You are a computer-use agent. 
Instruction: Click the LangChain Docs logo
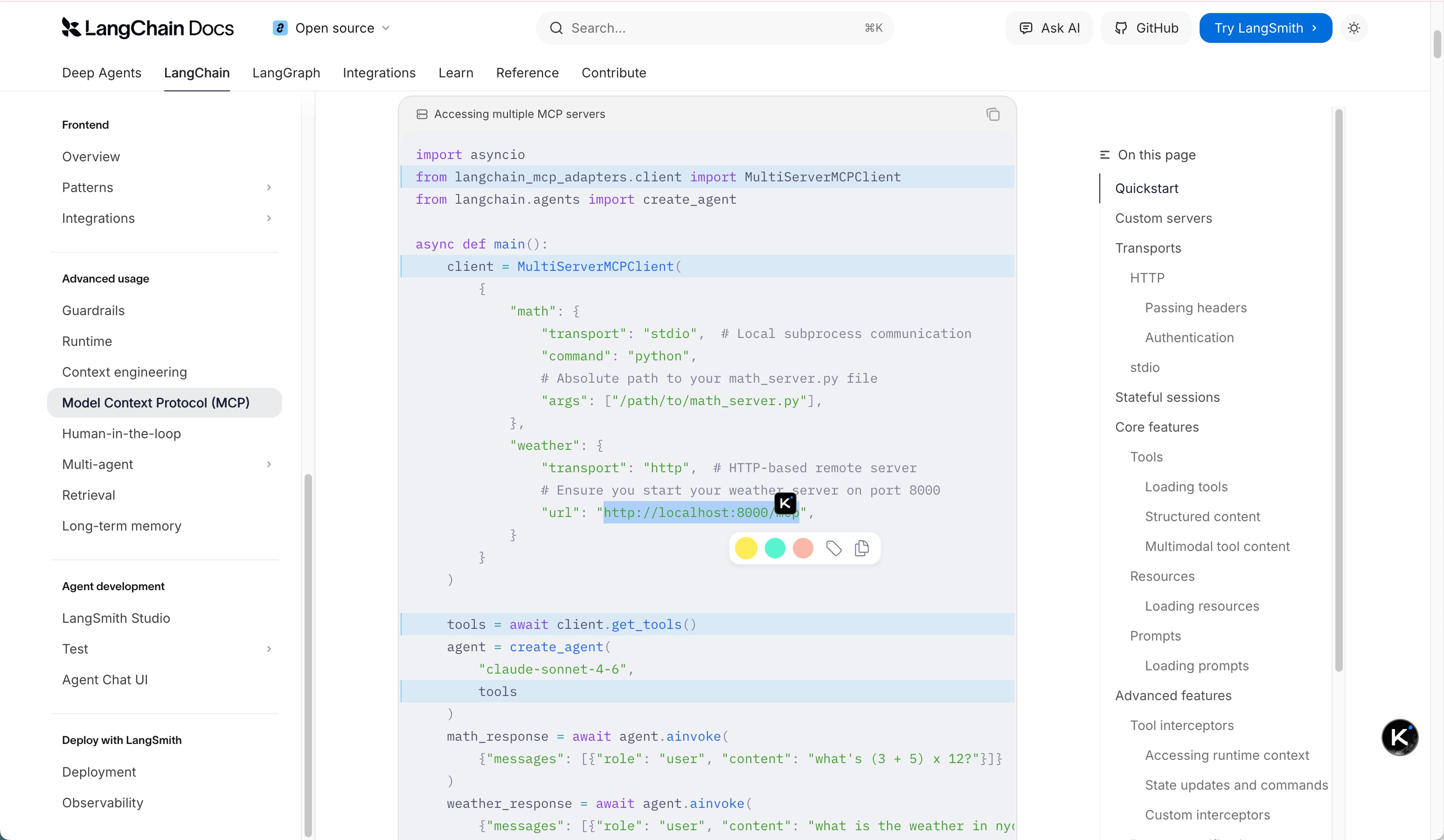point(148,28)
